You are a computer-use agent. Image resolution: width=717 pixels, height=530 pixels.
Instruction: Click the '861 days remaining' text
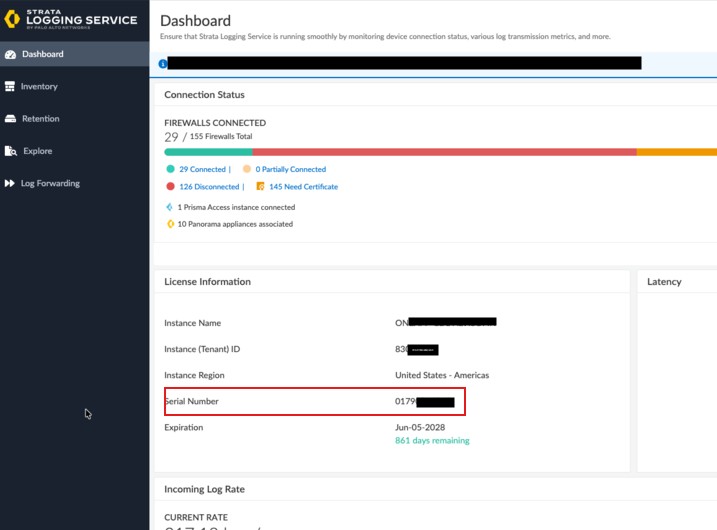[432, 441]
